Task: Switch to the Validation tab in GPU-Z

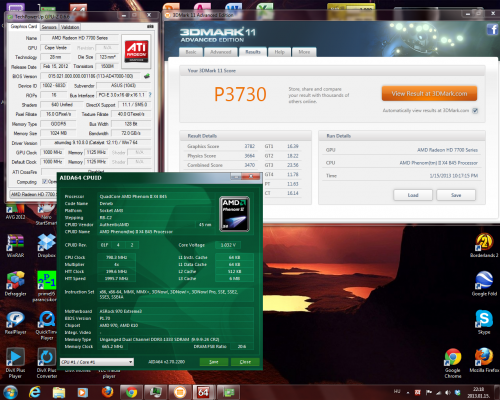Action: 70,27
